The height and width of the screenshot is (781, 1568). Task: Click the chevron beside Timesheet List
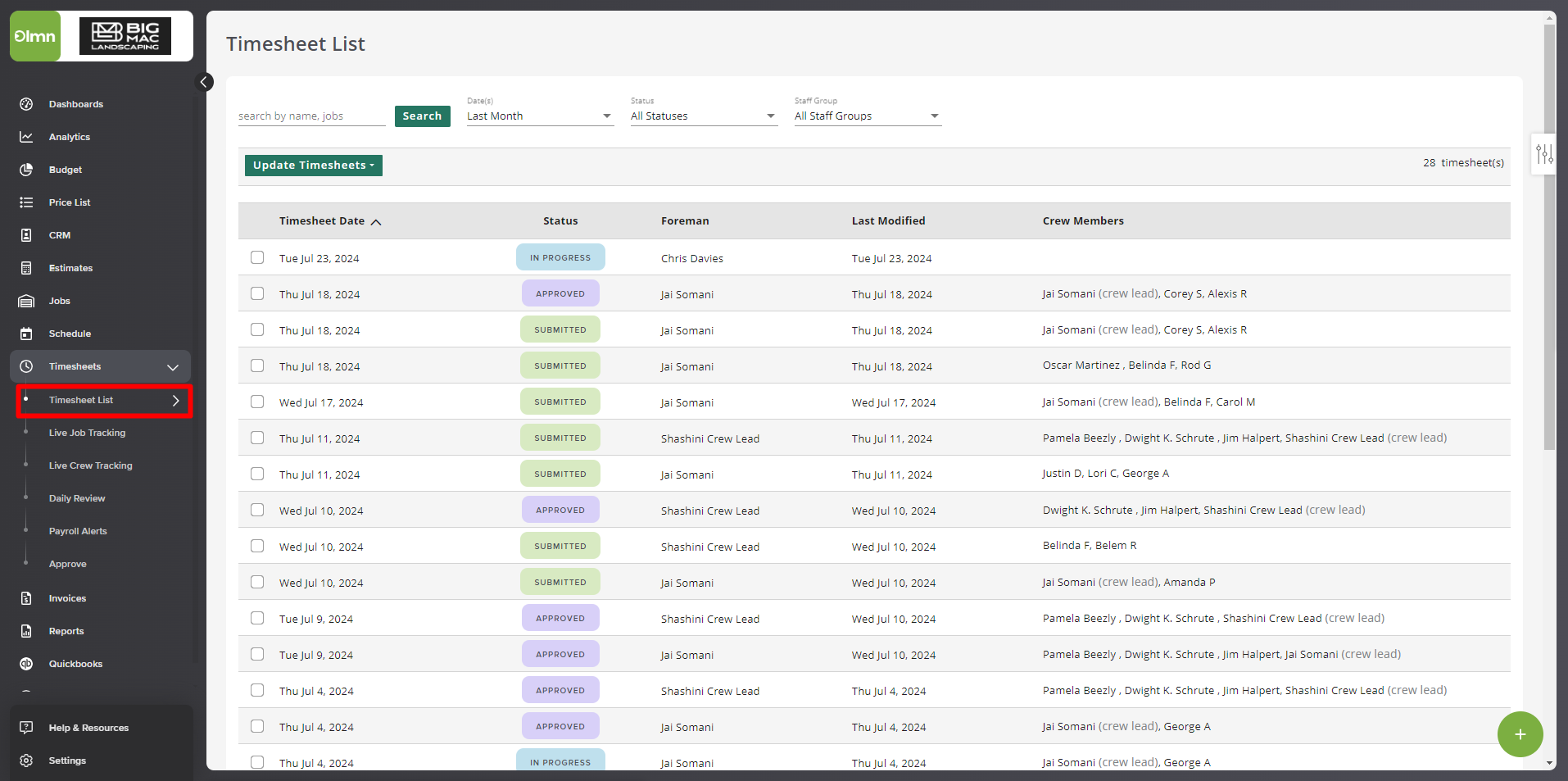(x=175, y=401)
